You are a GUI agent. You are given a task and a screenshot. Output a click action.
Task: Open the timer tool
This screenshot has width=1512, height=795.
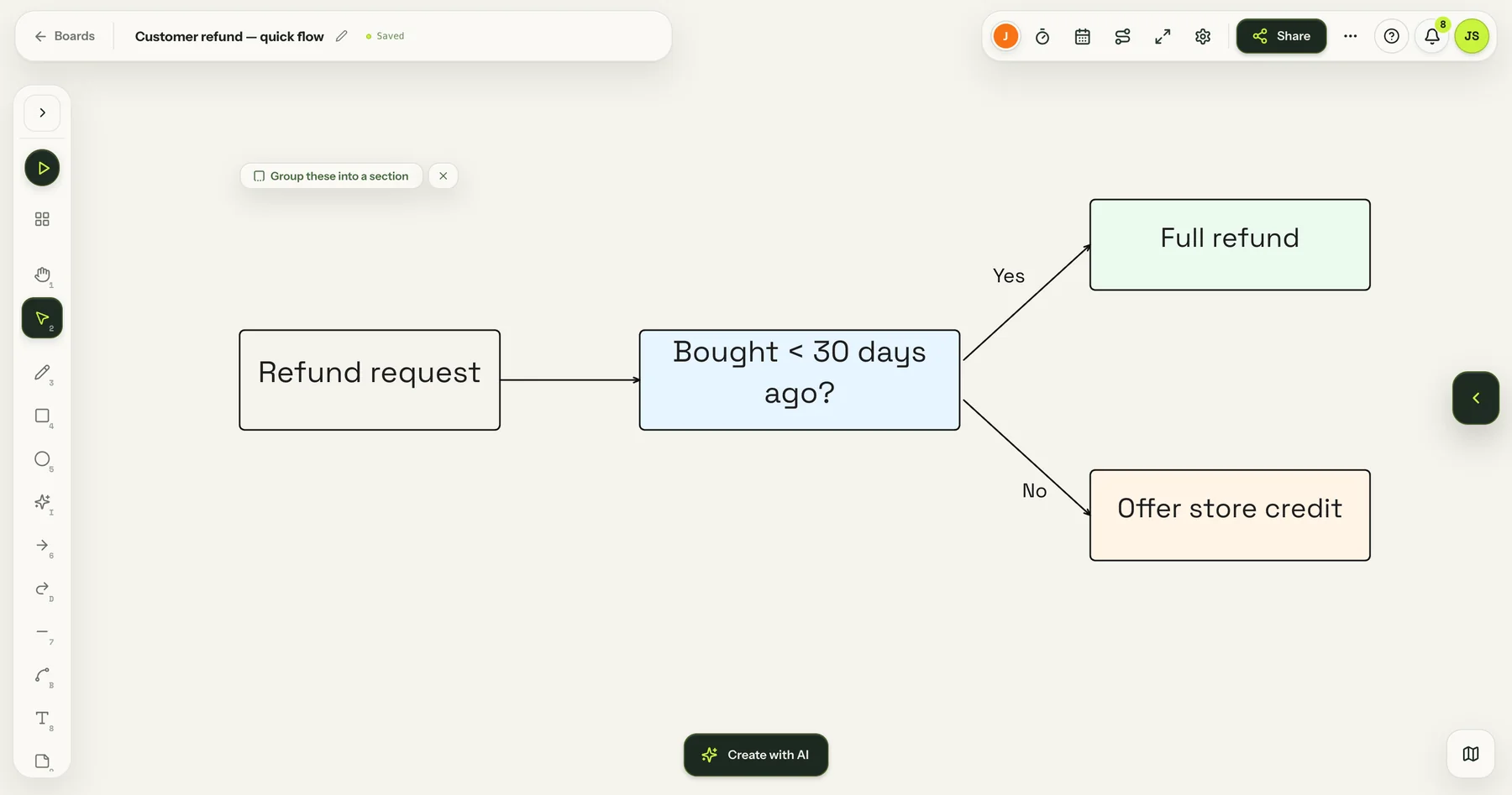(1042, 36)
